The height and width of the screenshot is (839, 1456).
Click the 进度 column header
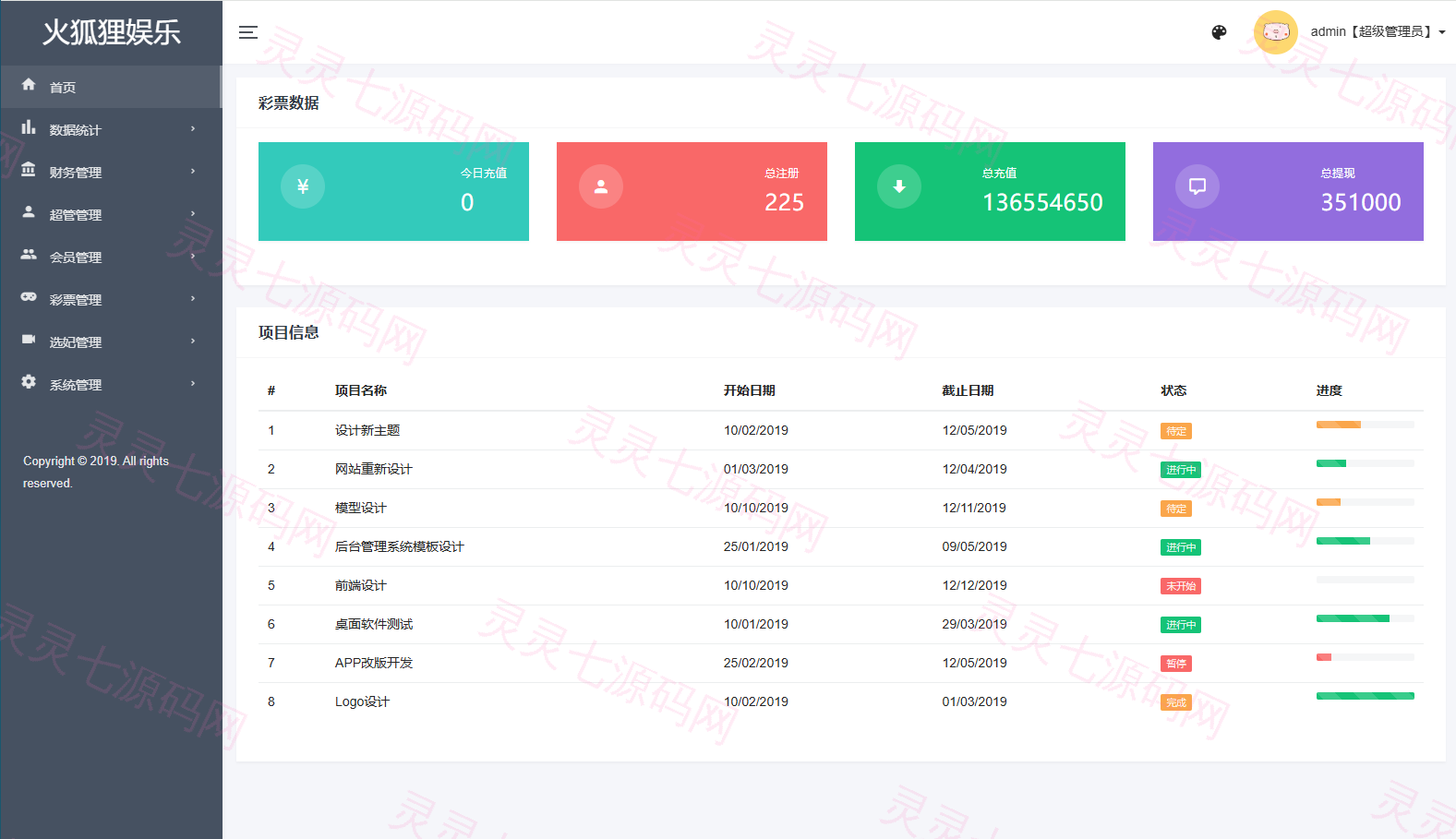[x=1330, y=390]
